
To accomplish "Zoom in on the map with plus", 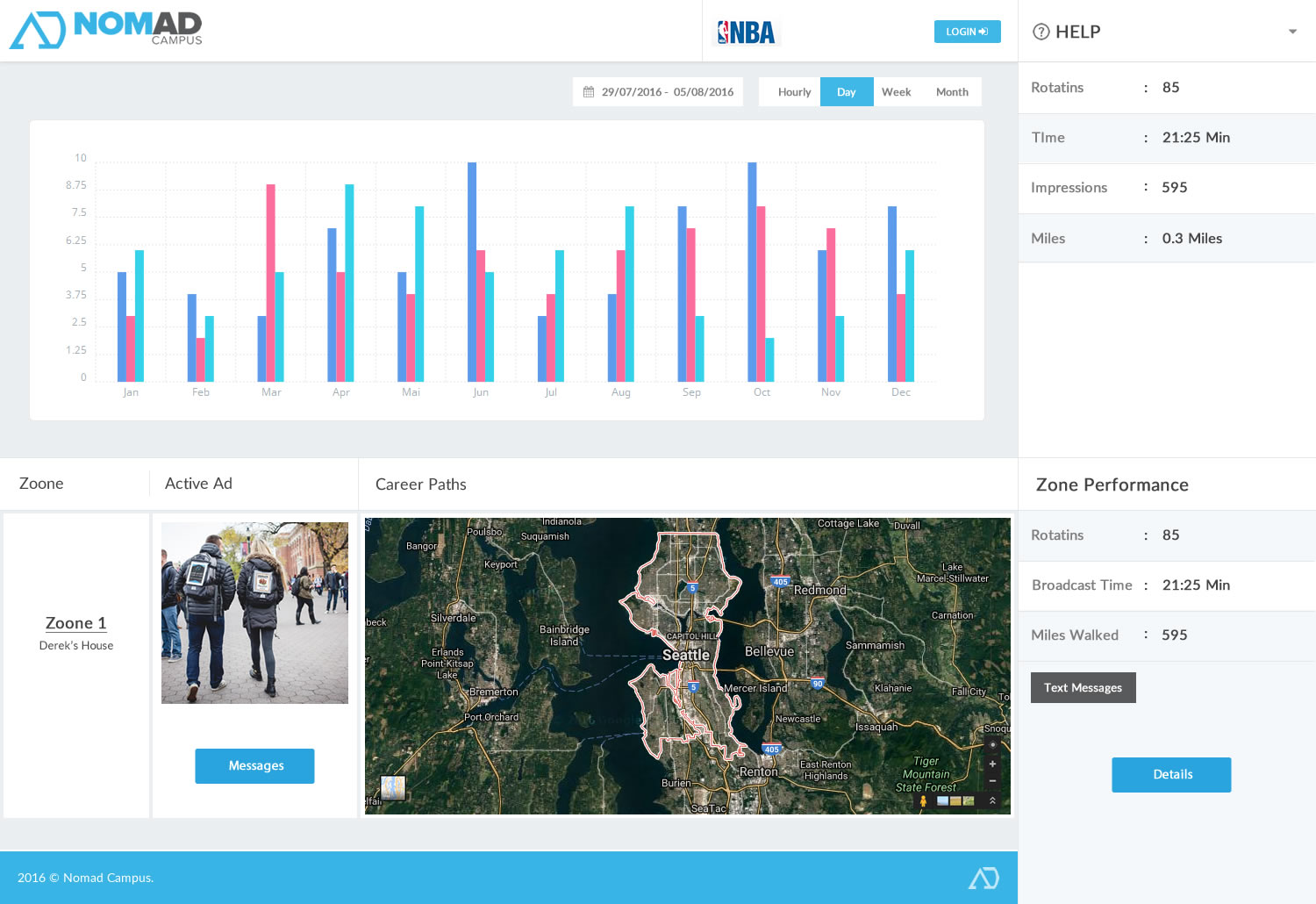I will (992, 764).
